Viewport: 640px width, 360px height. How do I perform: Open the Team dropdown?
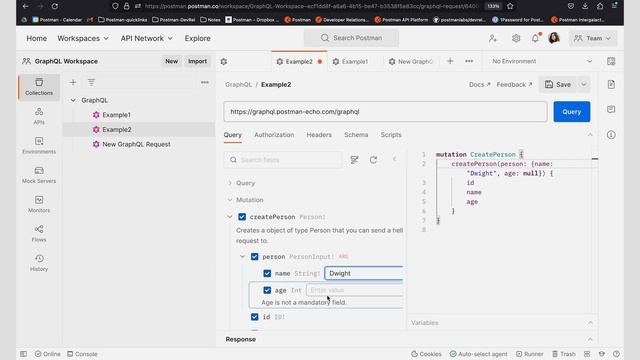point(593,38)
